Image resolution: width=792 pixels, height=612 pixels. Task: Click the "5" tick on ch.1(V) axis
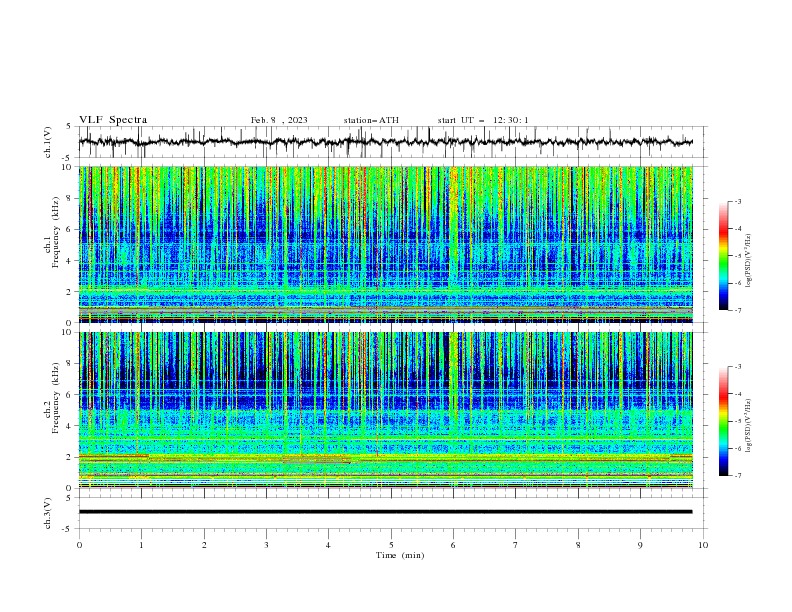(x=69, y=126)
